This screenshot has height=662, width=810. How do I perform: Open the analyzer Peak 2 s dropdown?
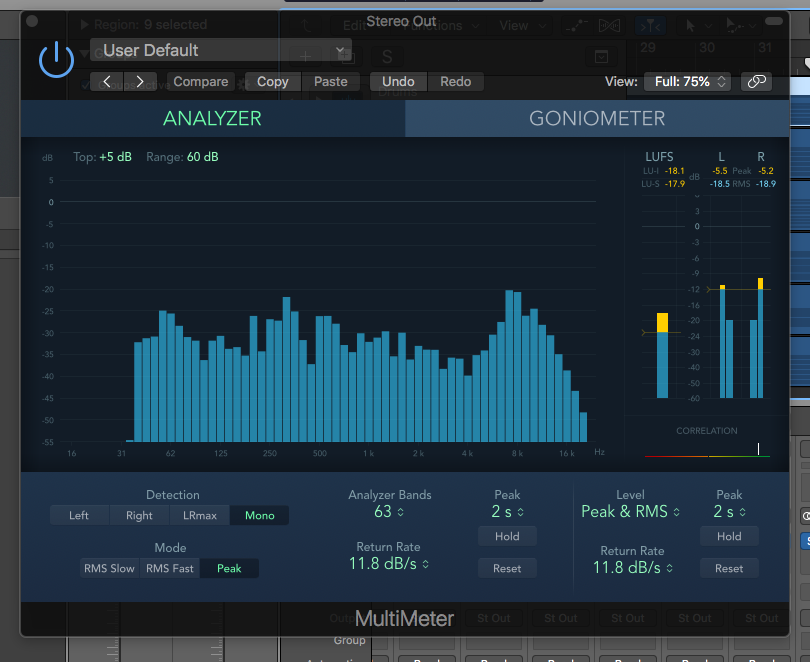pyautogui.click(x=507, y=512)
